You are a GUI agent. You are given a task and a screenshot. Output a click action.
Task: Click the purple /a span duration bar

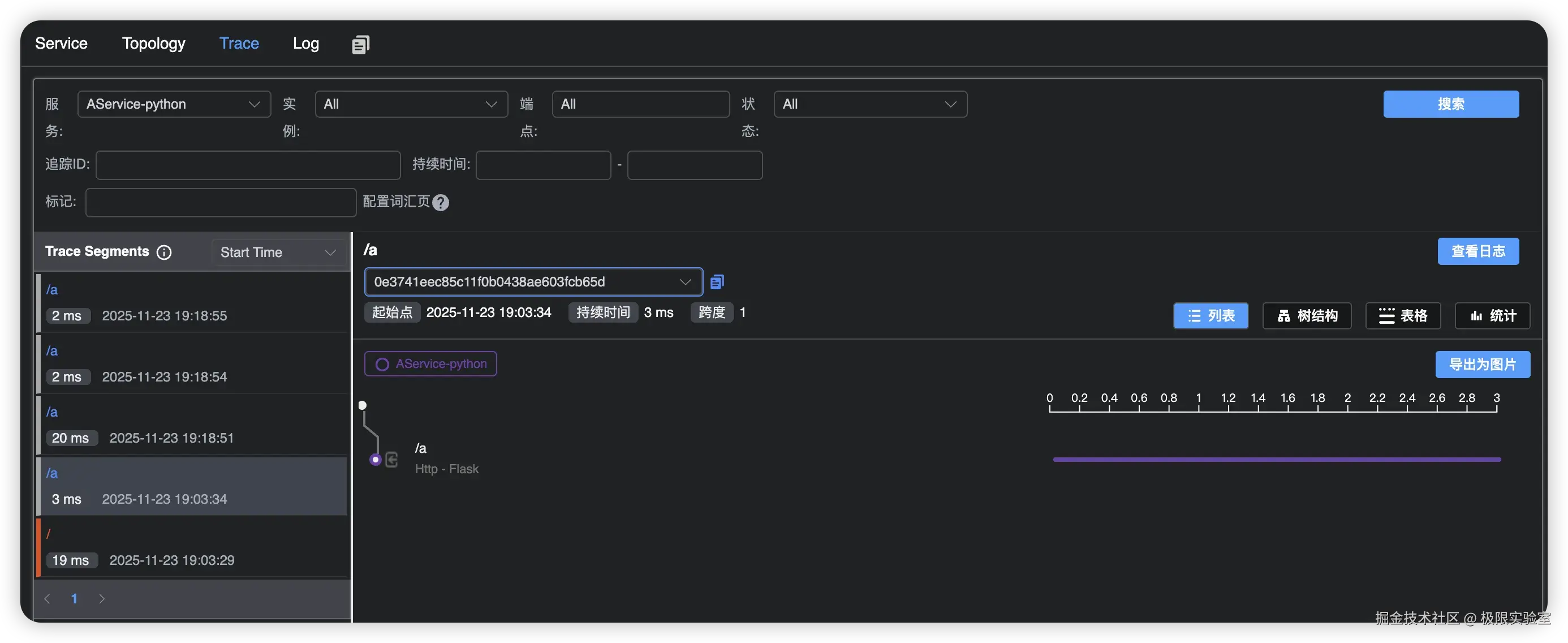[x=1277, y=460]
